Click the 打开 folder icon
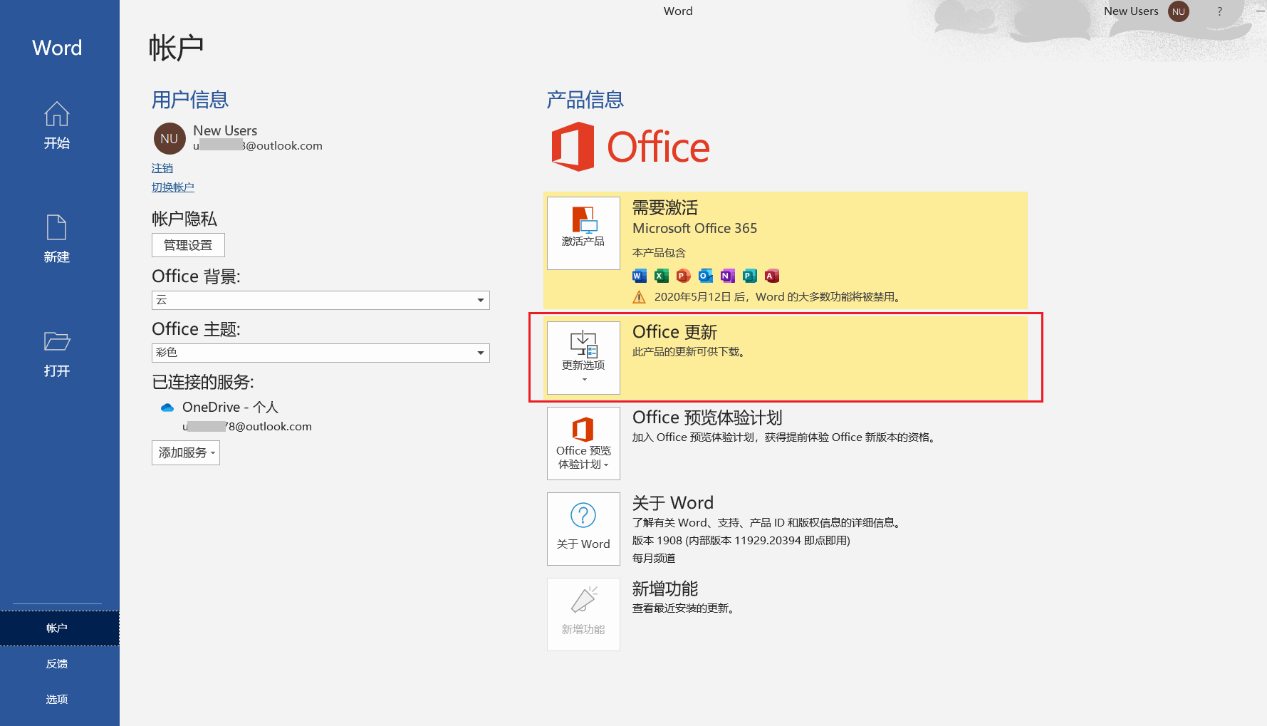 click(57, 343)
